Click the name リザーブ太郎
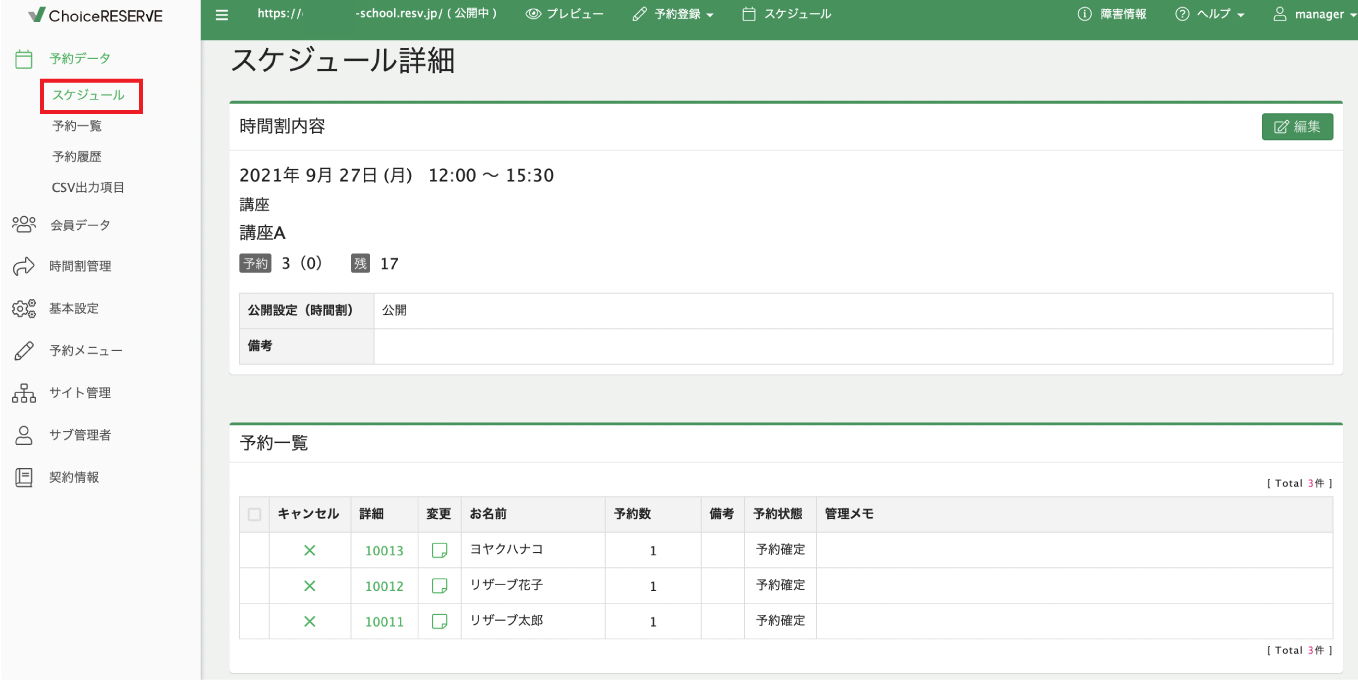 [506, 621]
